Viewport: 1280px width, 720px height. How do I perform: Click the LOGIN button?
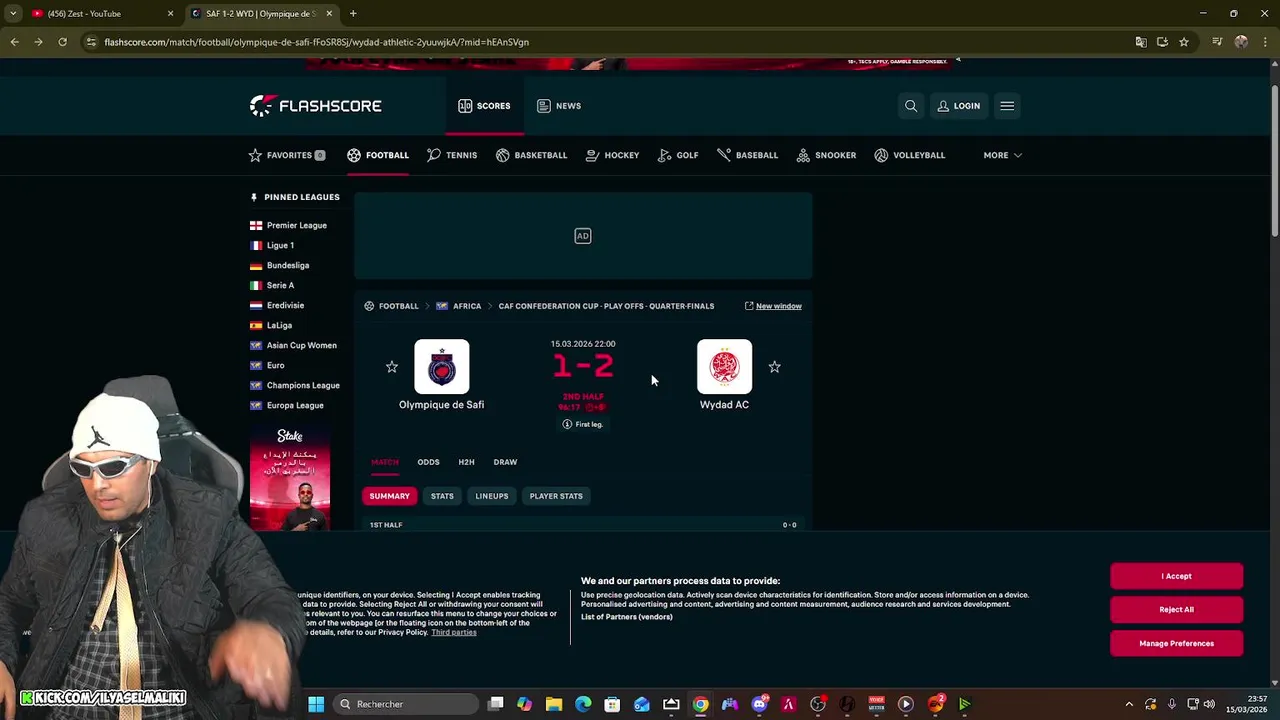[x=958, y=106]
